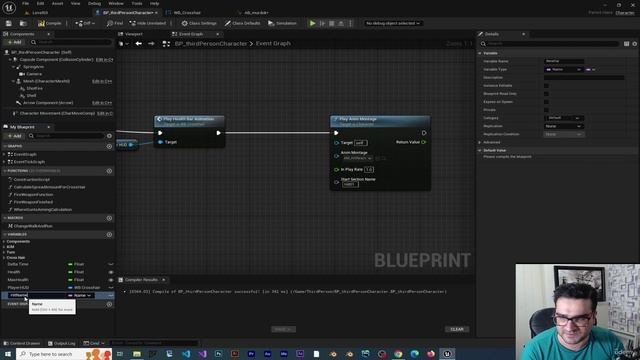Click Add button in My Blueprint panel

(14, 136)
